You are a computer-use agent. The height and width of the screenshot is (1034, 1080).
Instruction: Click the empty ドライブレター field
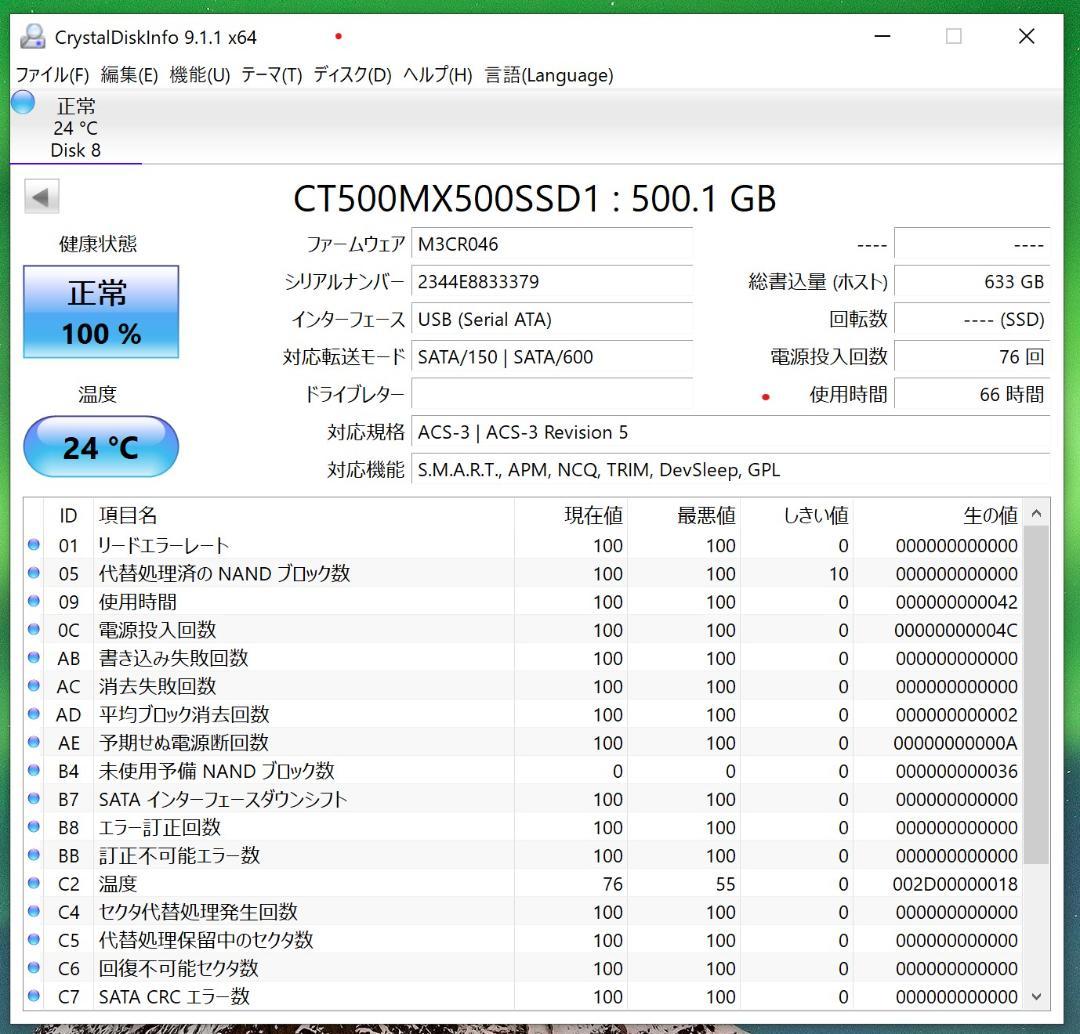point(552,395)
